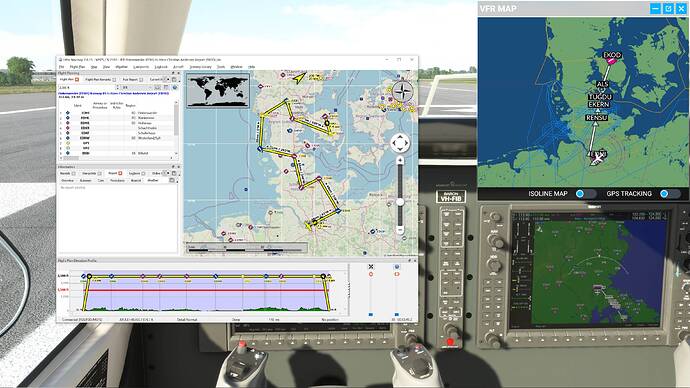Click the RENSU waypoint label on VFR map

click(x=597, y=118)
